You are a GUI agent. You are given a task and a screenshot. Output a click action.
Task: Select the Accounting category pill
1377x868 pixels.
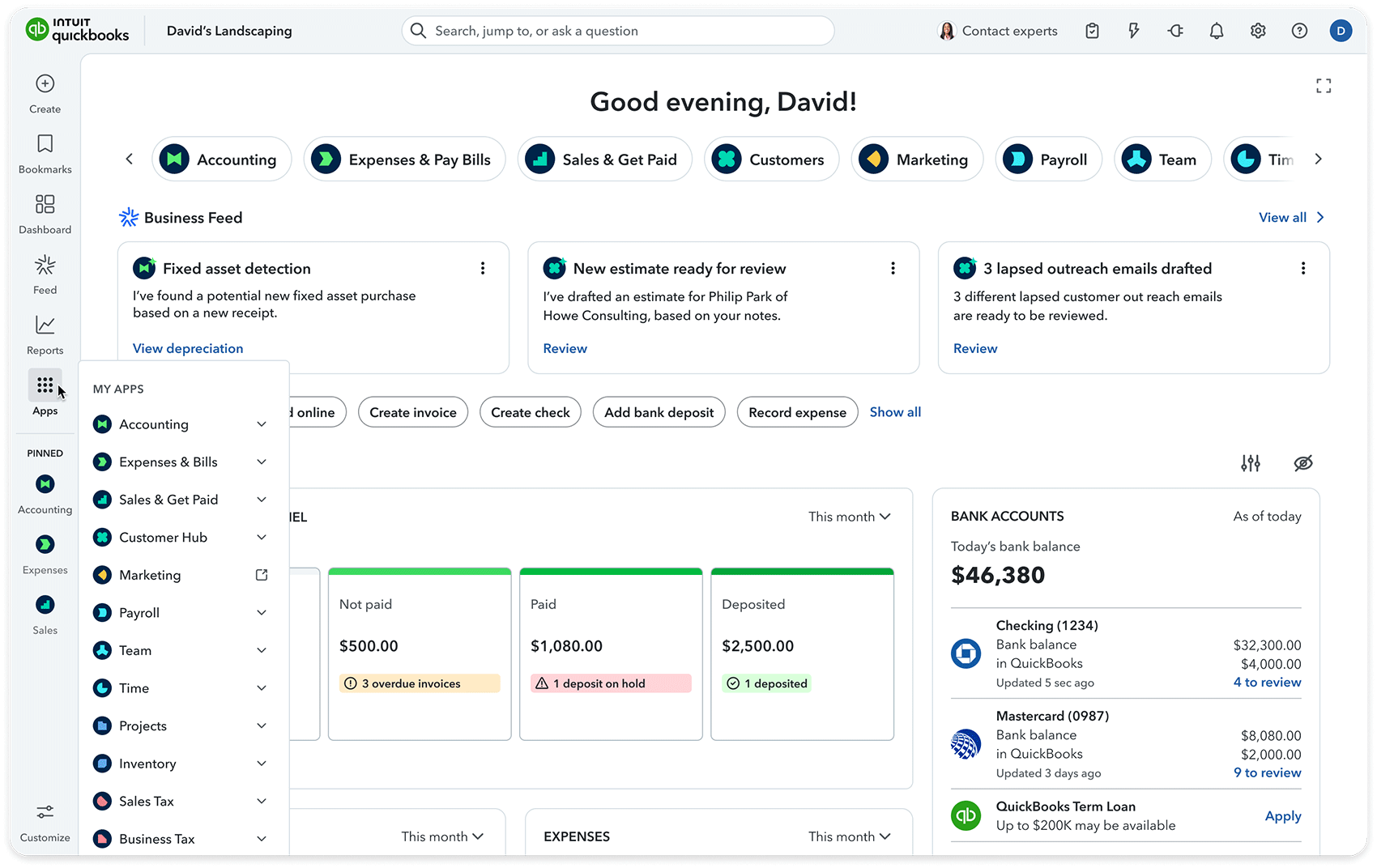(221, 160)
